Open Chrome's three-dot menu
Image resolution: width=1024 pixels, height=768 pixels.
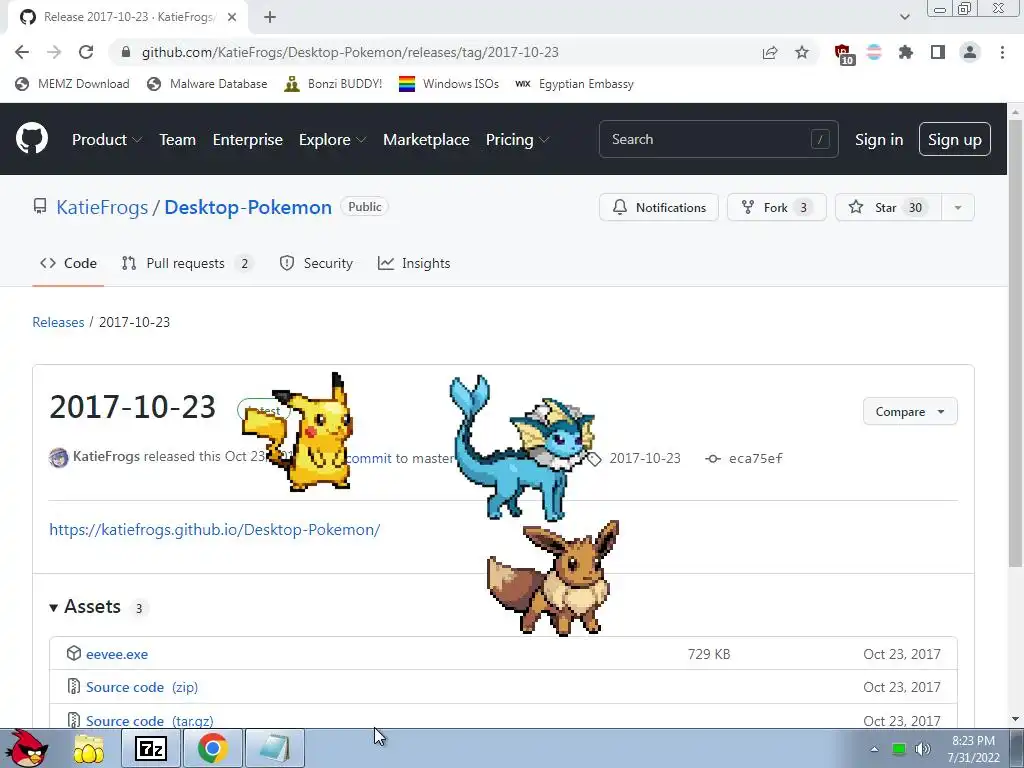click(1002, 52)
